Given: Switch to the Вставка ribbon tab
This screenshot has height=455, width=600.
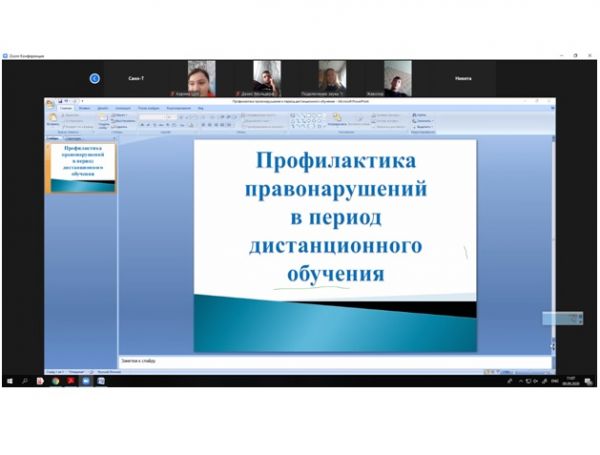Looking at the screenshot, I should [85, 108].
